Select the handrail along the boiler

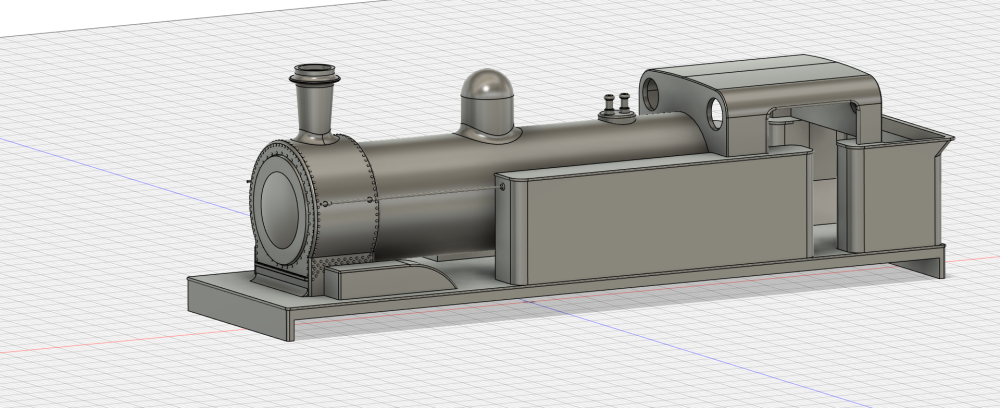coord(413,196)
